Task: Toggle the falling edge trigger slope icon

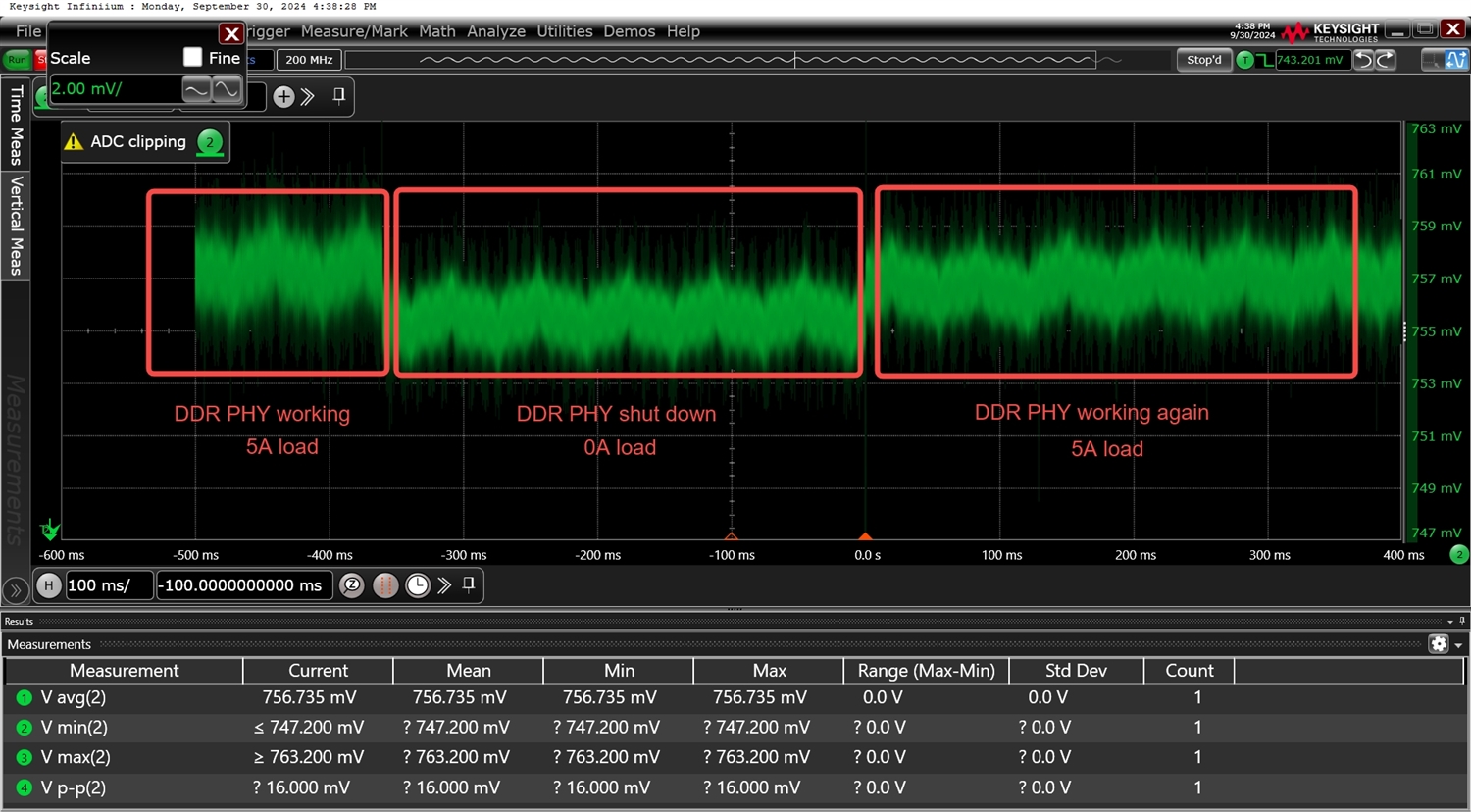Action: pos(1265,60)
